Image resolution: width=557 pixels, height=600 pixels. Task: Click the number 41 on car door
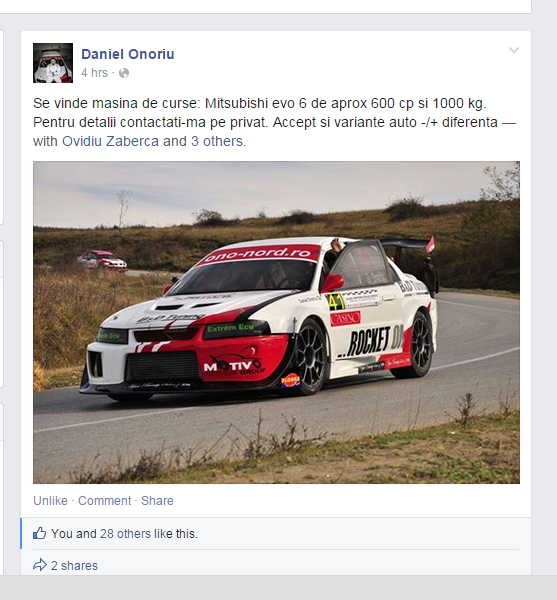point(336,302)
